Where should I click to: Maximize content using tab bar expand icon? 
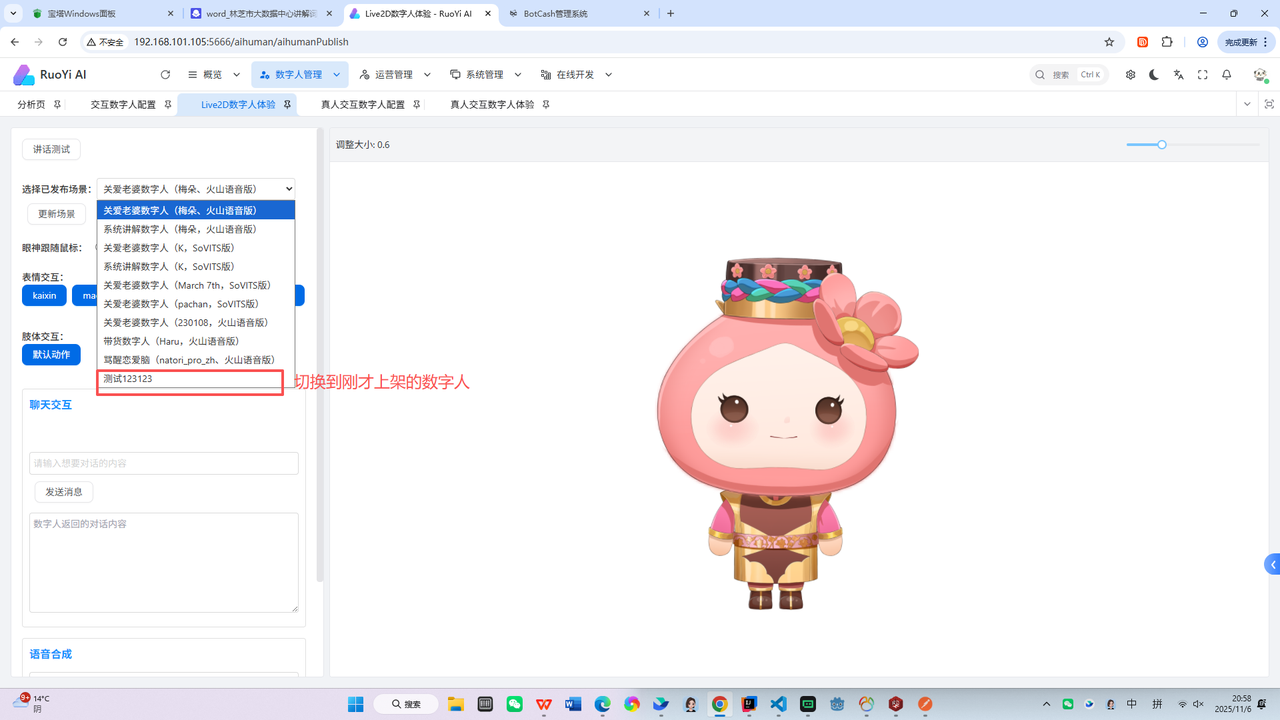click(x=1270, y=104)
